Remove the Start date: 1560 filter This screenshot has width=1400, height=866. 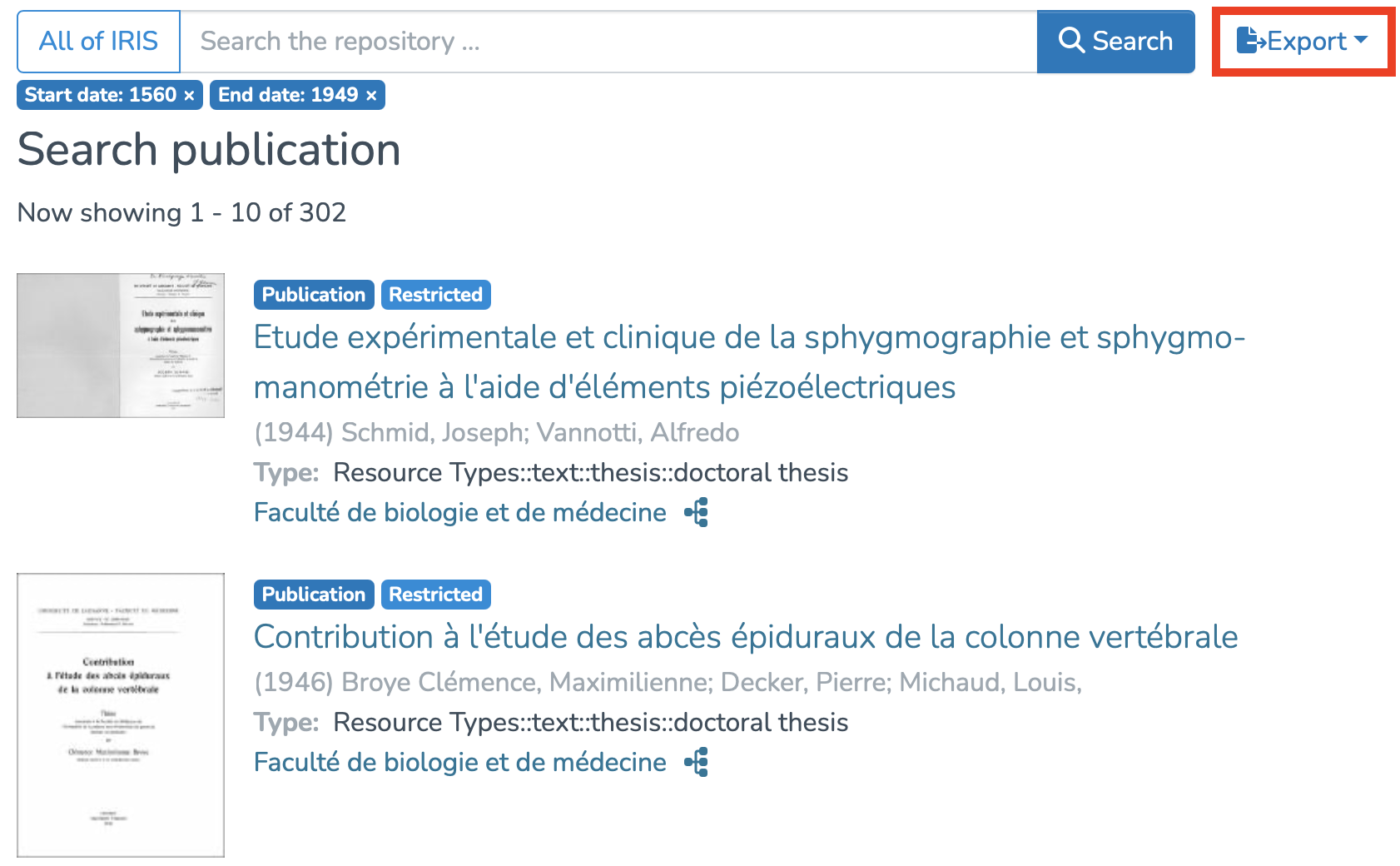(190, 96)
